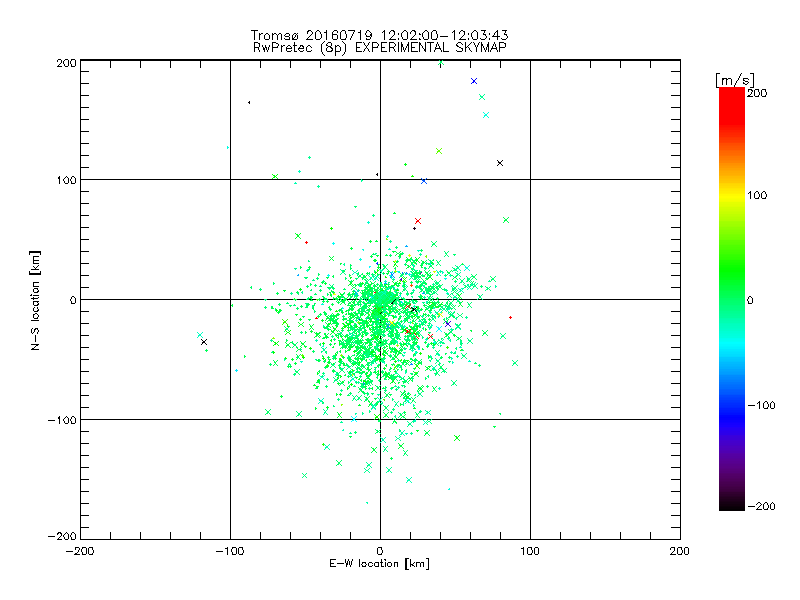The image size is (800, 600).
Task: Click the black X marker in the upper right
Action: click(500, 163)
